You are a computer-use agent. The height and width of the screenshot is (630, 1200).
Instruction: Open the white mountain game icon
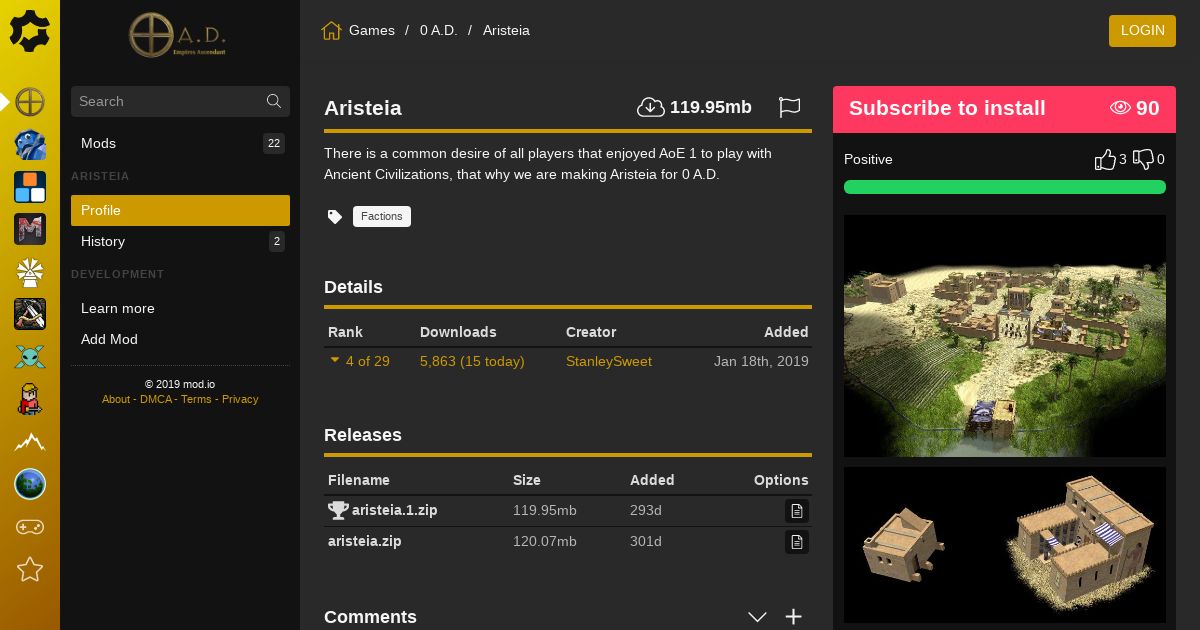coord(30,442)
